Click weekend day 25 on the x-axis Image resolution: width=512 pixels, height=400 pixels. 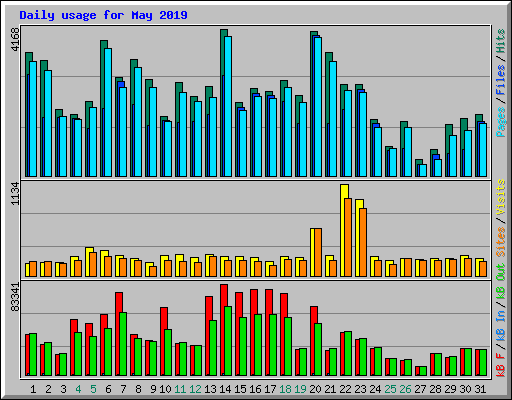point(390,389)
